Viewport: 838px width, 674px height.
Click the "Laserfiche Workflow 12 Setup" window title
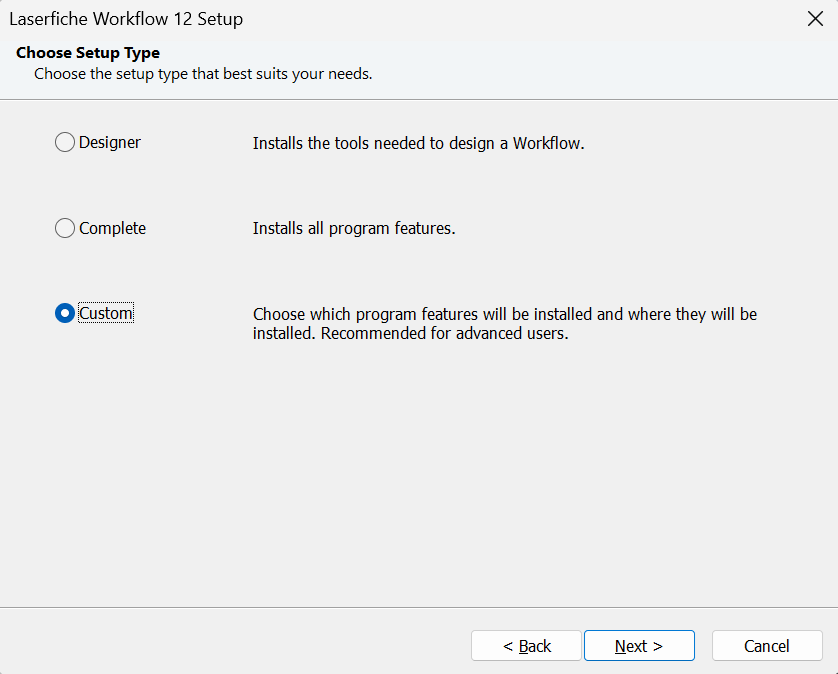pos(126,19)
